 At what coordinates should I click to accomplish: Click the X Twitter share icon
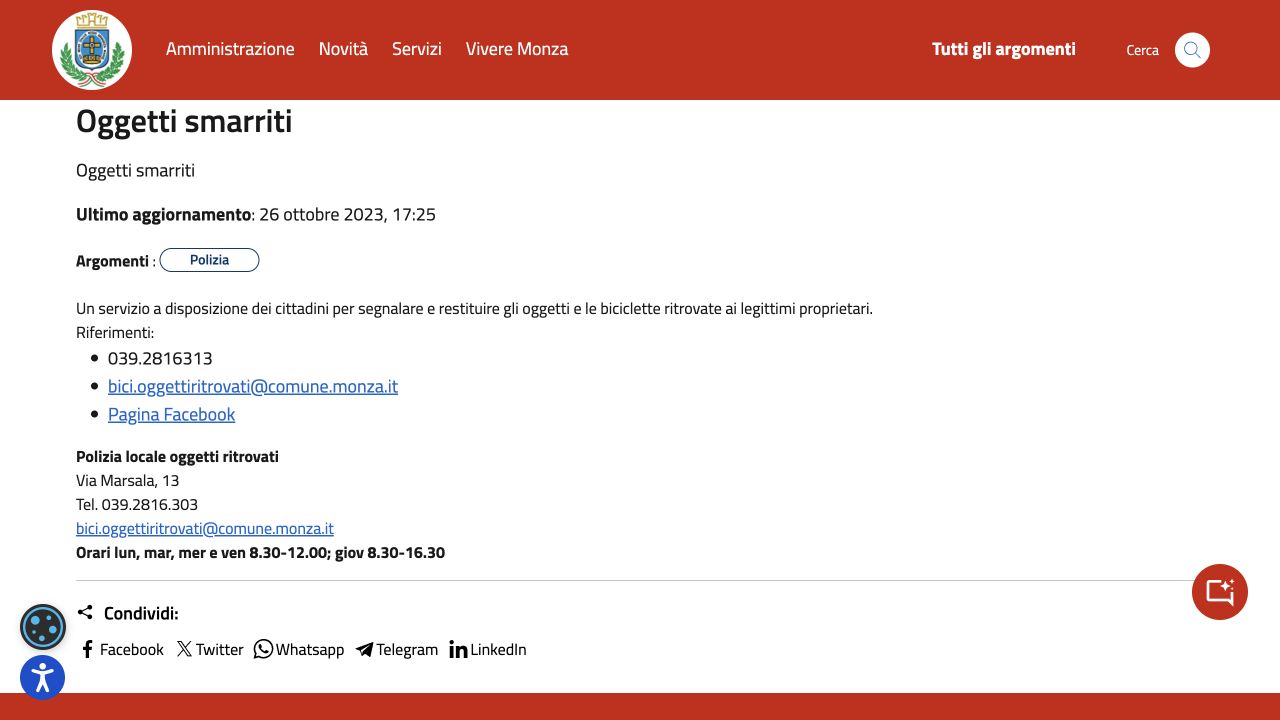(184, 649)
